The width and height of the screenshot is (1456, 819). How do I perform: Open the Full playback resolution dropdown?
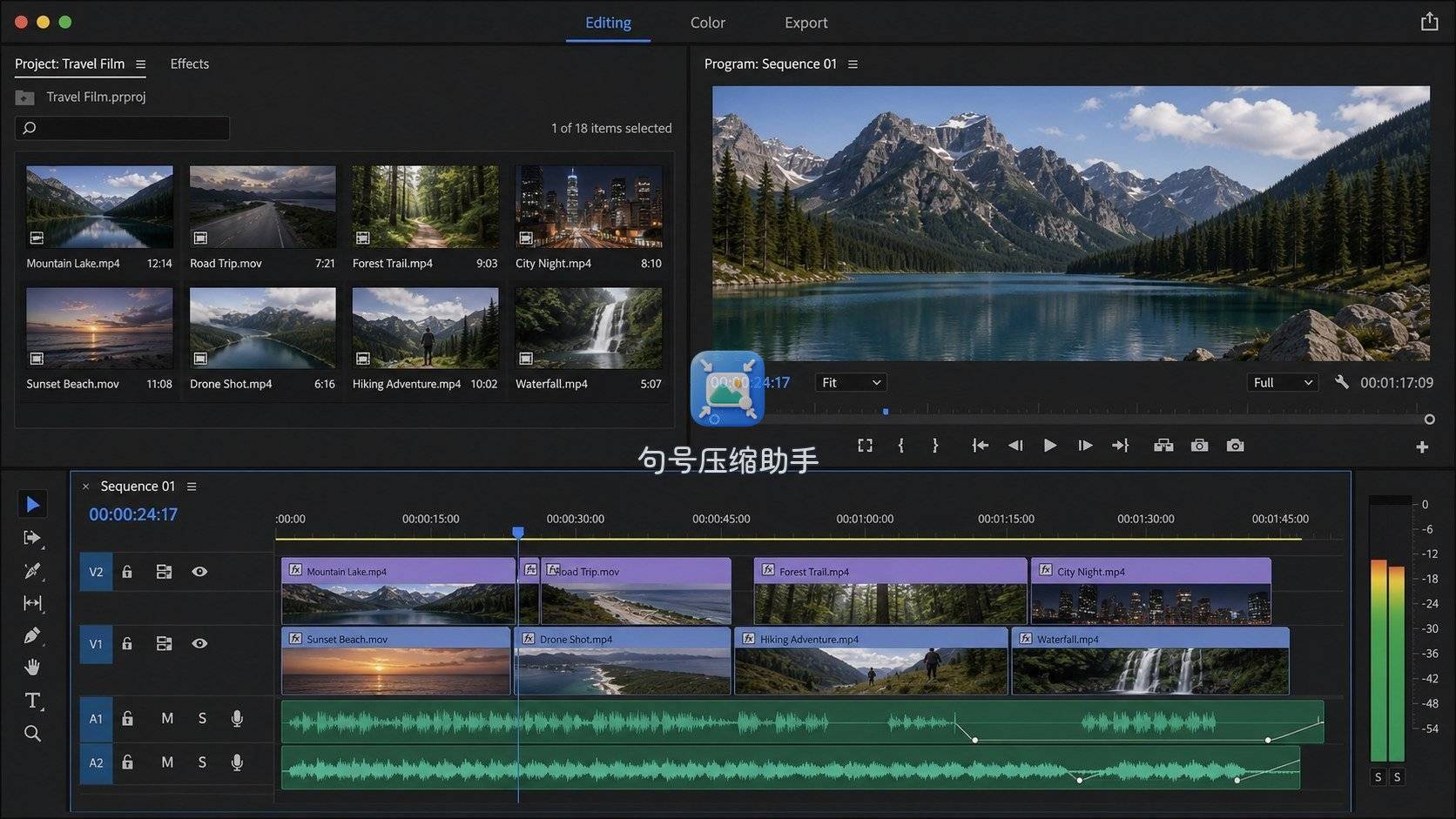pos(1282,382)
